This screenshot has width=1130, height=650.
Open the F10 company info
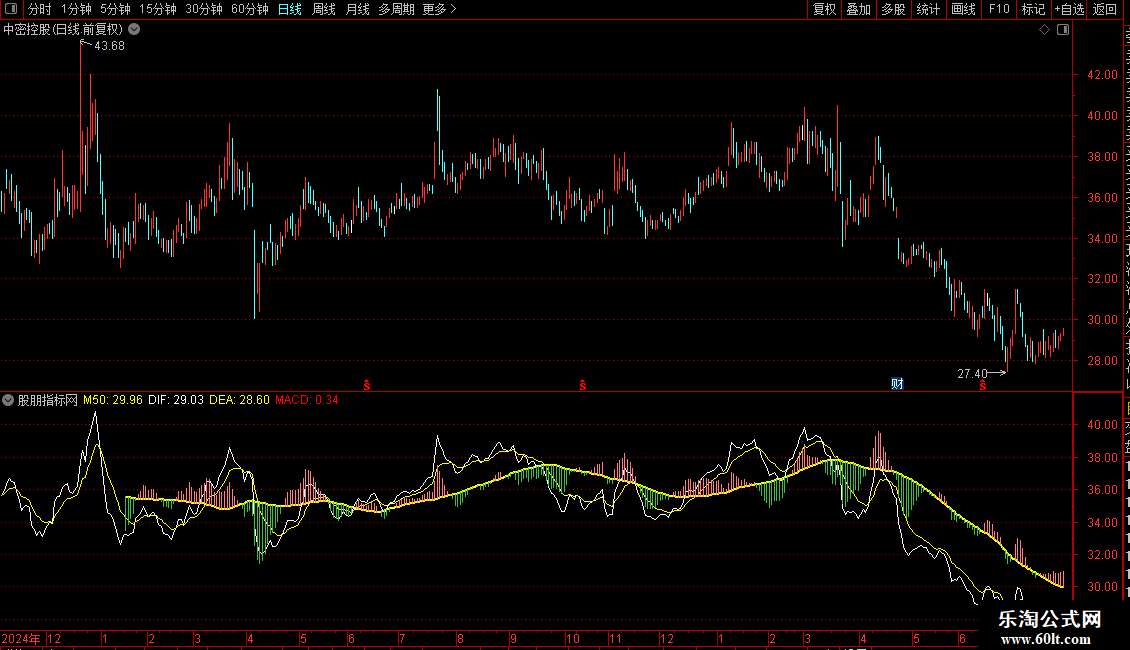999,9
